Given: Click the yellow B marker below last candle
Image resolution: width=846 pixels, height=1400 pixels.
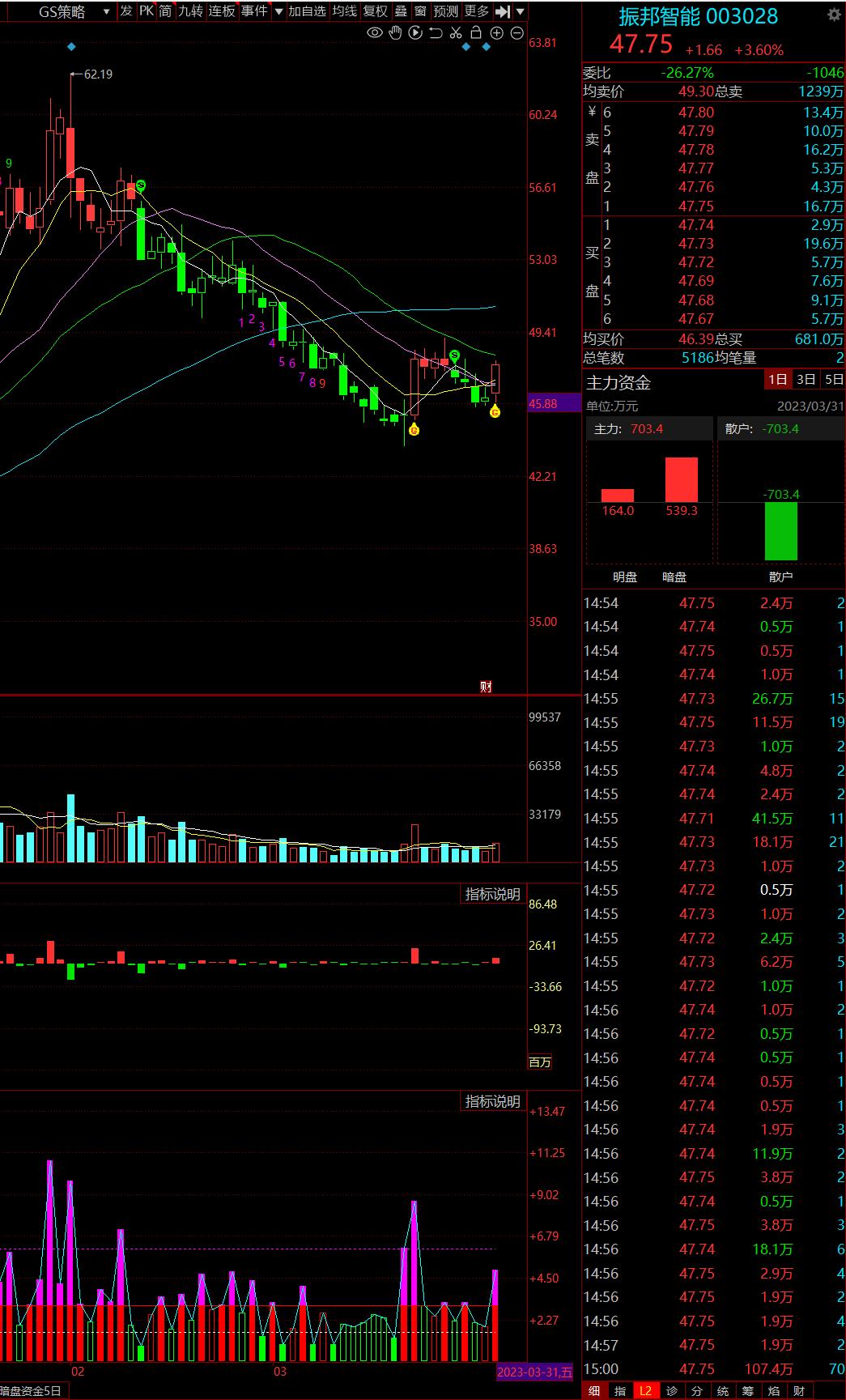Looking at the screenshot, I should pyautogui.click(x=495, y=411).
